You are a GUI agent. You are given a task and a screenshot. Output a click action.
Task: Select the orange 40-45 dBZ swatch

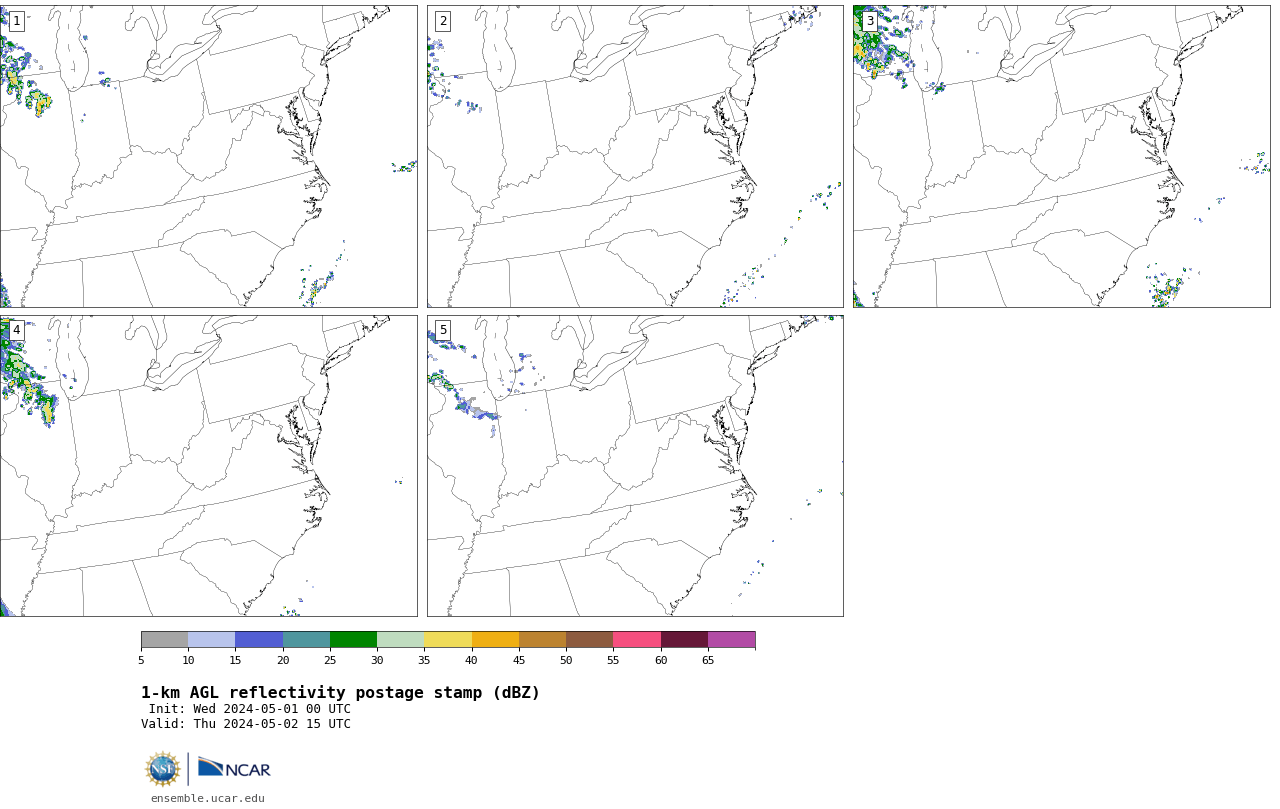[495, 640]
